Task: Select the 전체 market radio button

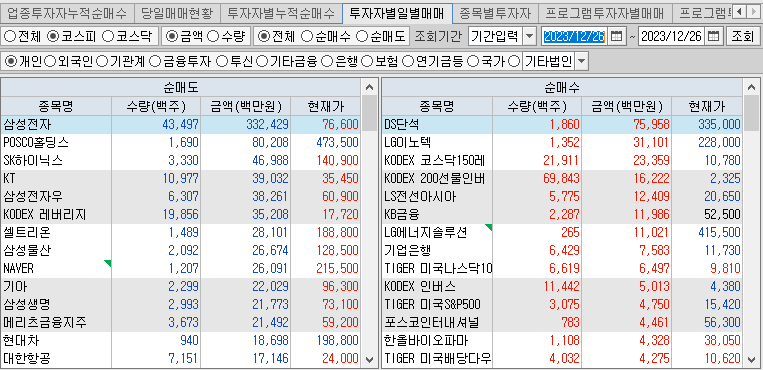Action: 10,36
